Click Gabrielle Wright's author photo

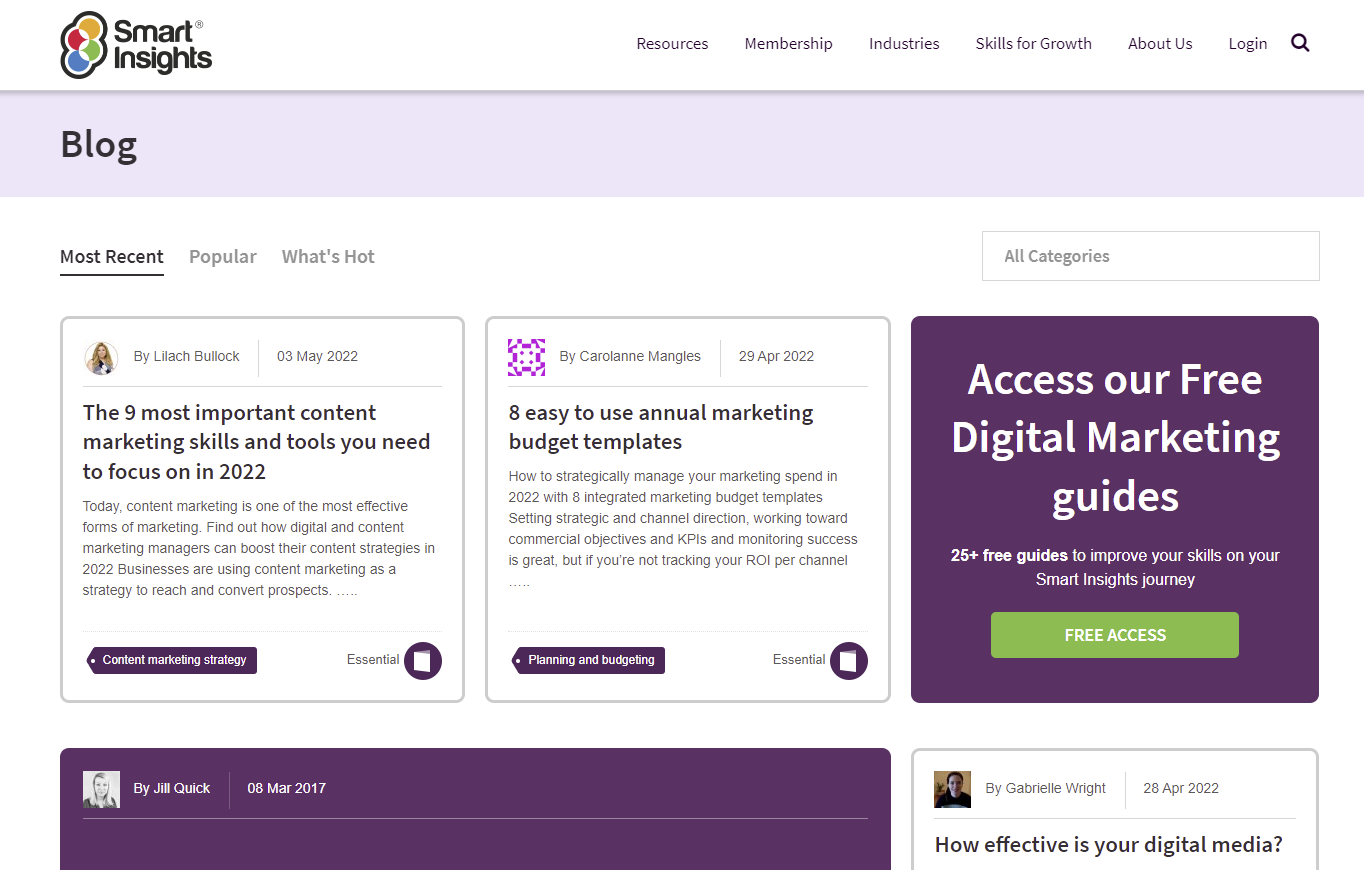click(953, 789)
